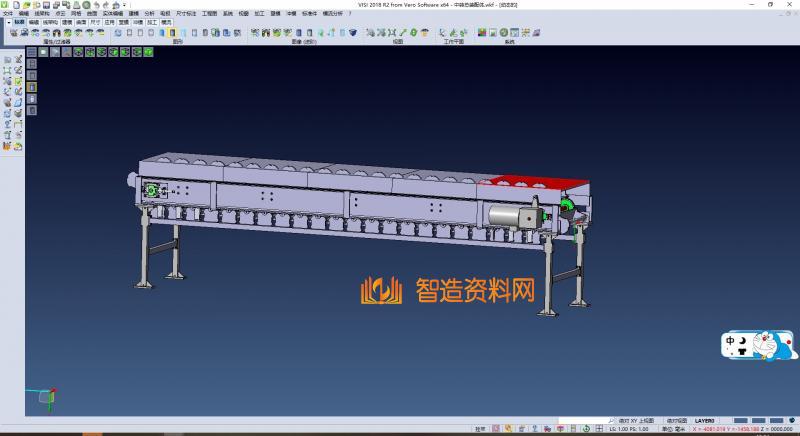Click the green round clock icon in the 系统 group

point(504,33)
